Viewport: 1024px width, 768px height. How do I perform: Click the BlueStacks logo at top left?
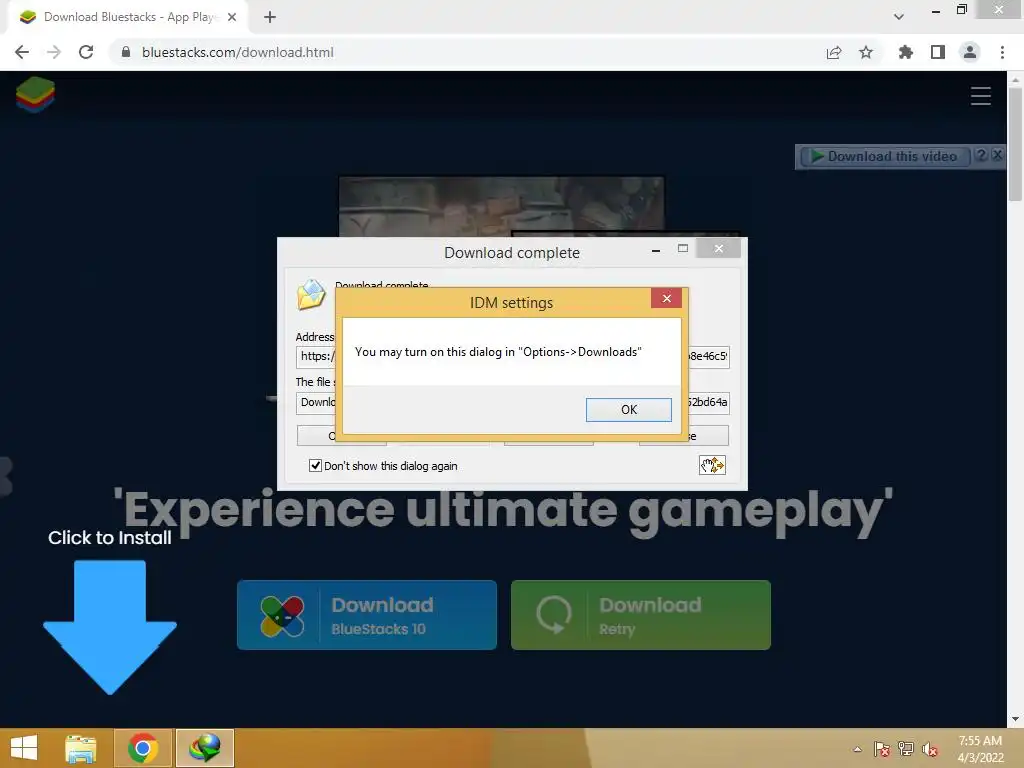click(x=35, y=95)
